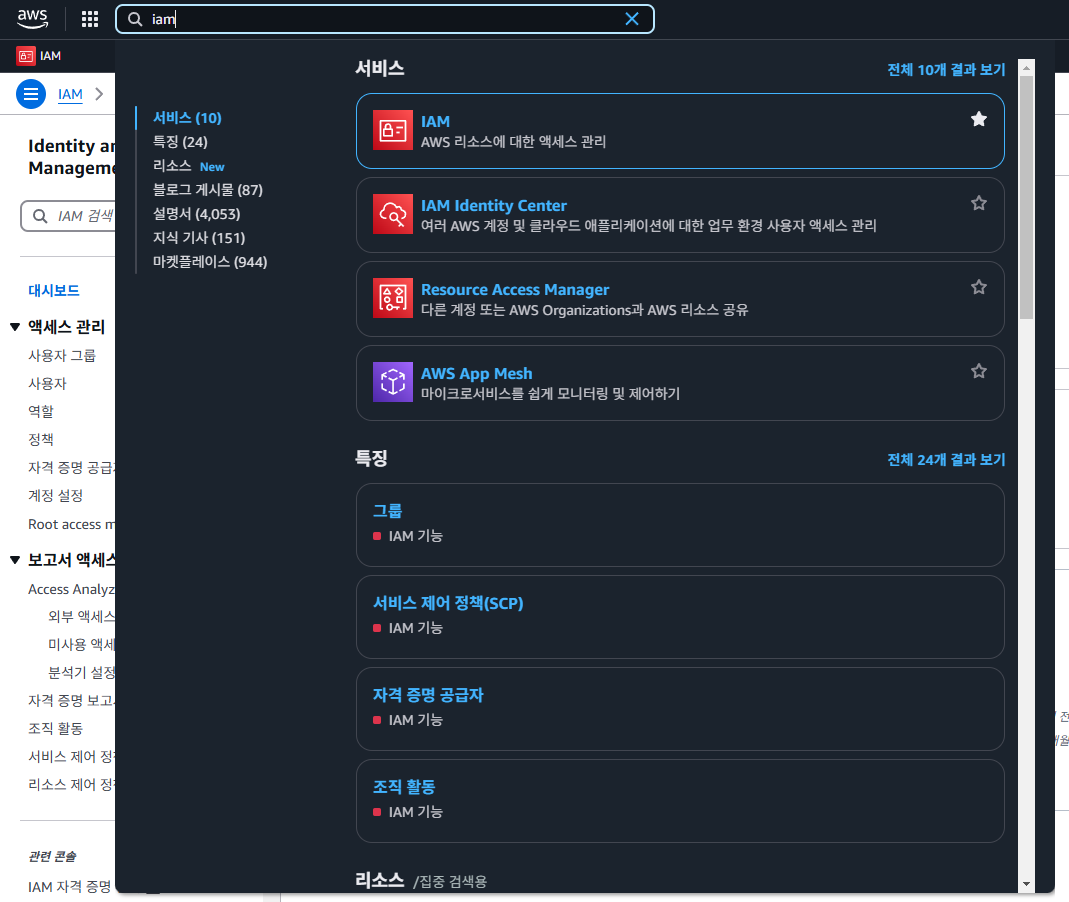The height and width of the screenshot is (902, 1069).
Task: Open the 자격 증명 공급자 feature result
Action: 428,695
